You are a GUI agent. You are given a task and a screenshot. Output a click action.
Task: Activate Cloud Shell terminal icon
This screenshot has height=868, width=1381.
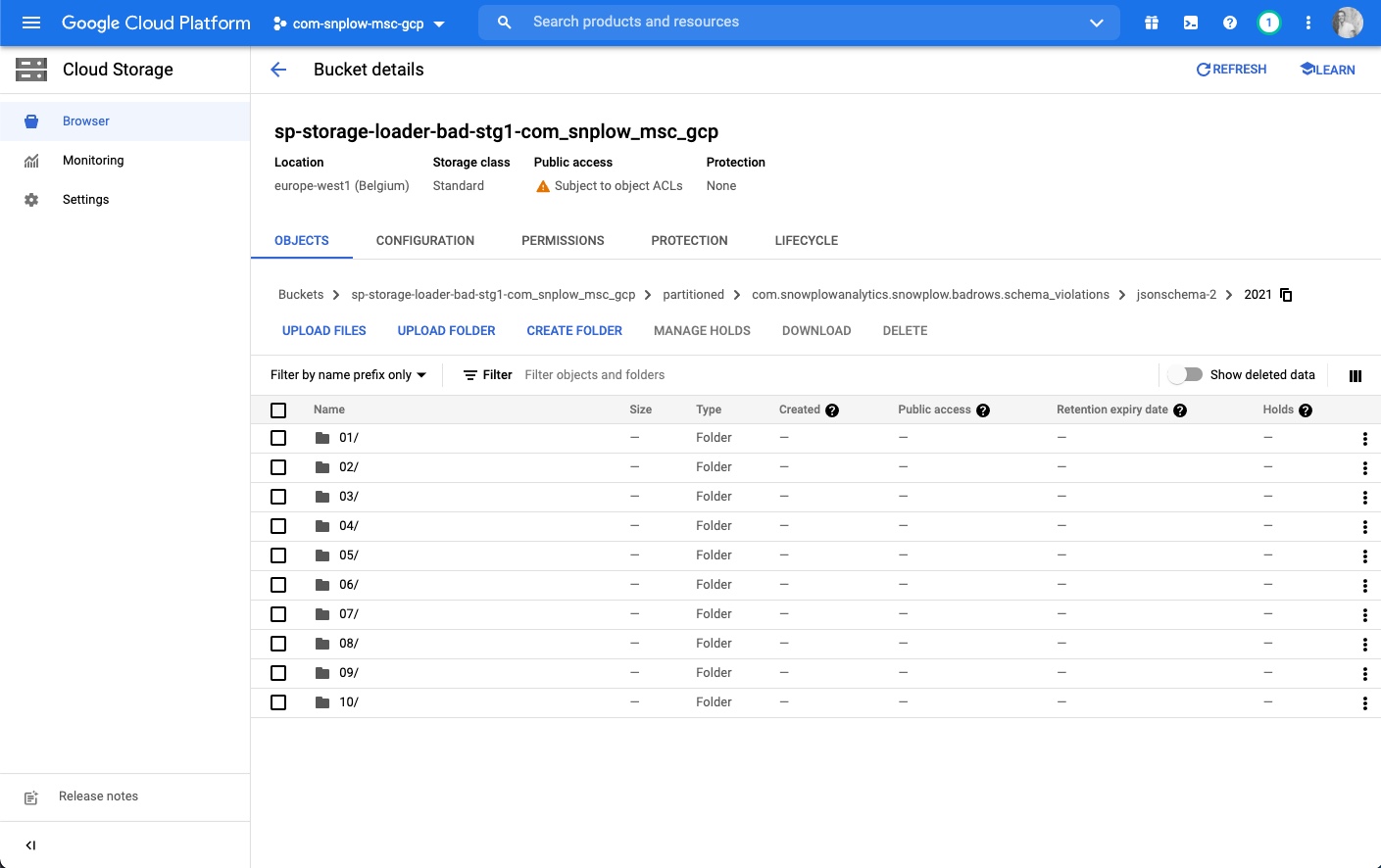pos(1191,23)
